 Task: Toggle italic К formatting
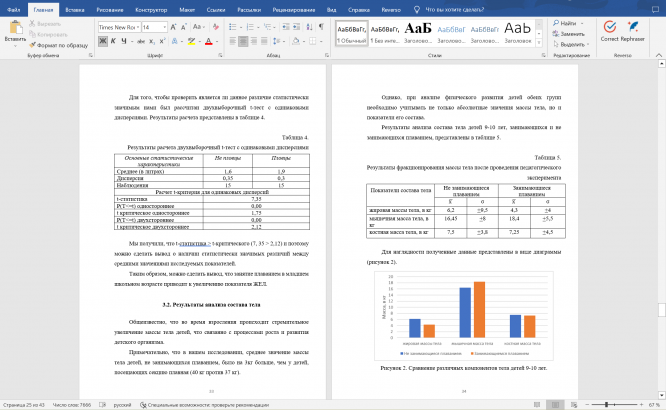pyautogui.click(x=113, y=41)
